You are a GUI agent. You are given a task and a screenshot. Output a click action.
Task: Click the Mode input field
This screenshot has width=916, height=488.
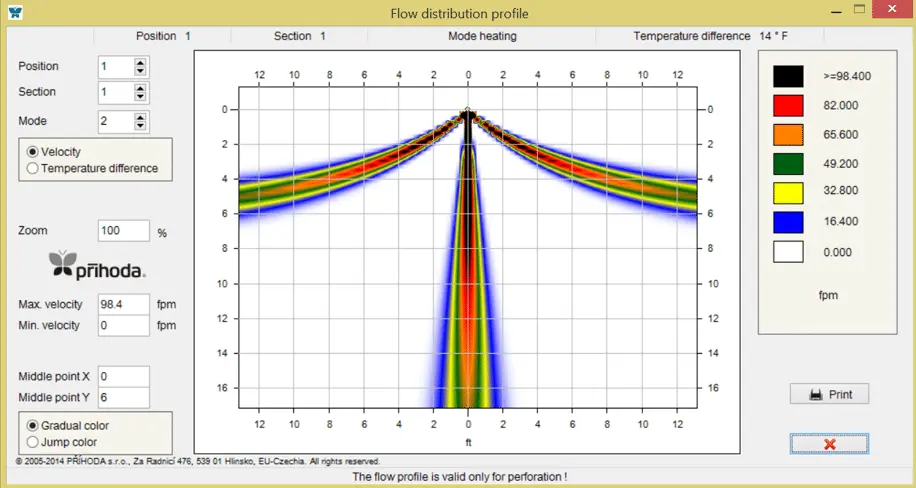tap(116, 122)
